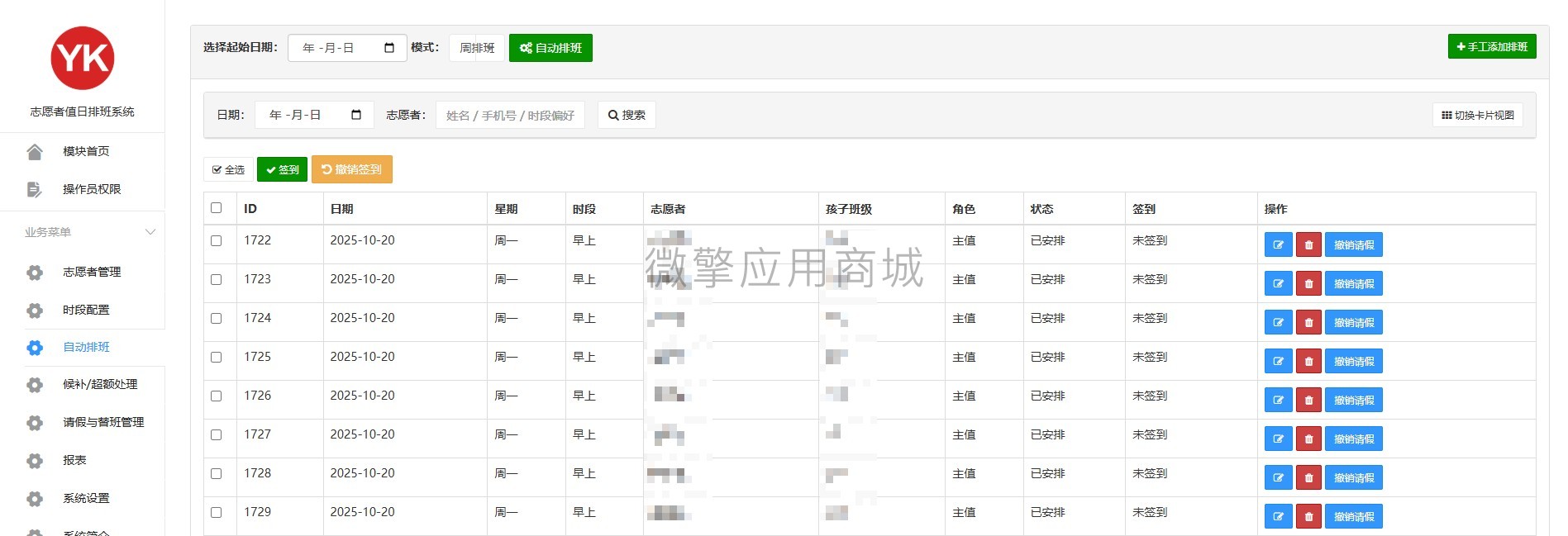The width and height of the screenshot is (1568, 536).
Task: Click the YK logo icon
Action: pyautogui.click(x=83, y=58)
